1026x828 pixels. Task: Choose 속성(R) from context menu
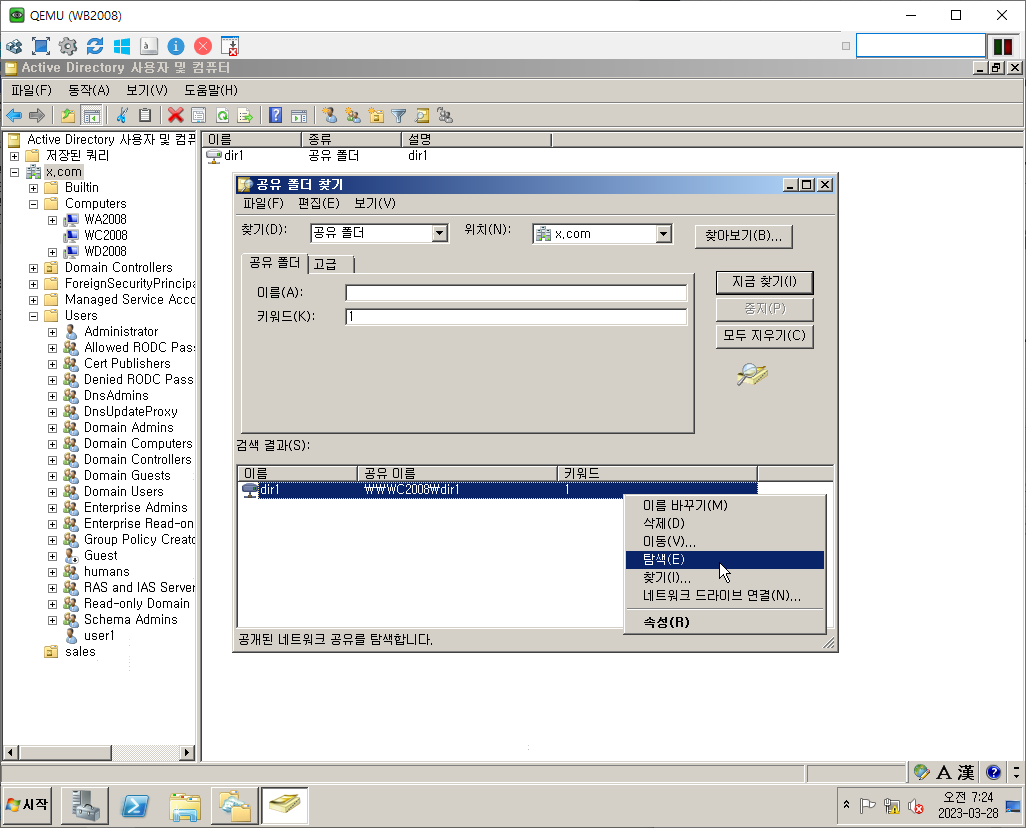click(725, 622)
